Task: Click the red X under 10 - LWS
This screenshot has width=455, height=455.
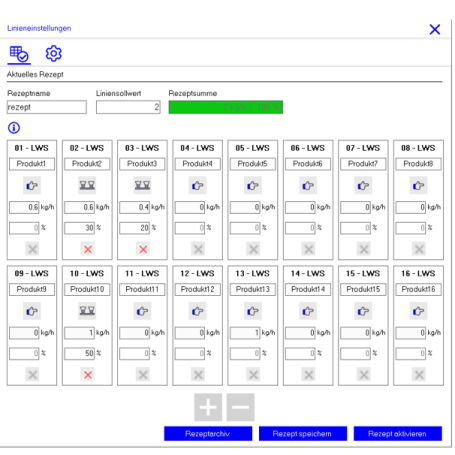Action: click(x=88, y=375)
